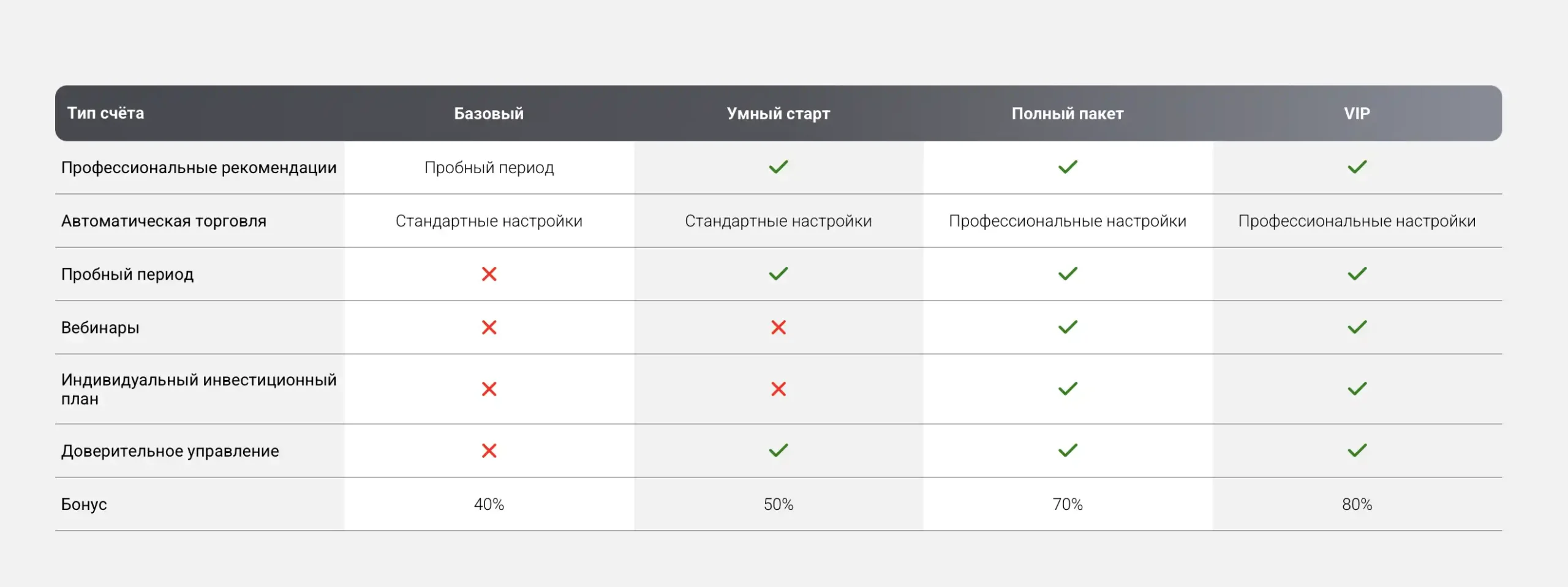The width and height of the screenshot is (1568, 587).
Task: Click the green check for VIP Вебинары
Action: pos(1357,327)
